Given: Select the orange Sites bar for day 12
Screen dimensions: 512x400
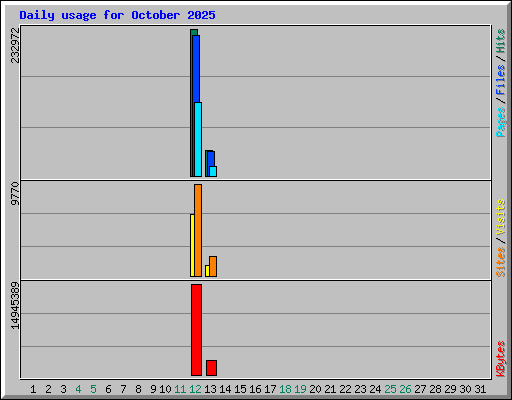Looking at the screenshot, I should pos(198,230).
